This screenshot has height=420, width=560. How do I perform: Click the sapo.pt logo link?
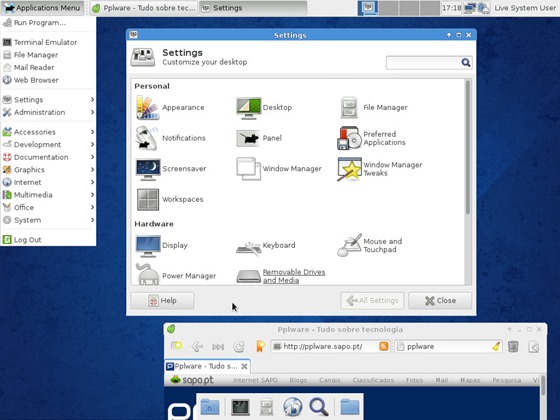(192, 380)
